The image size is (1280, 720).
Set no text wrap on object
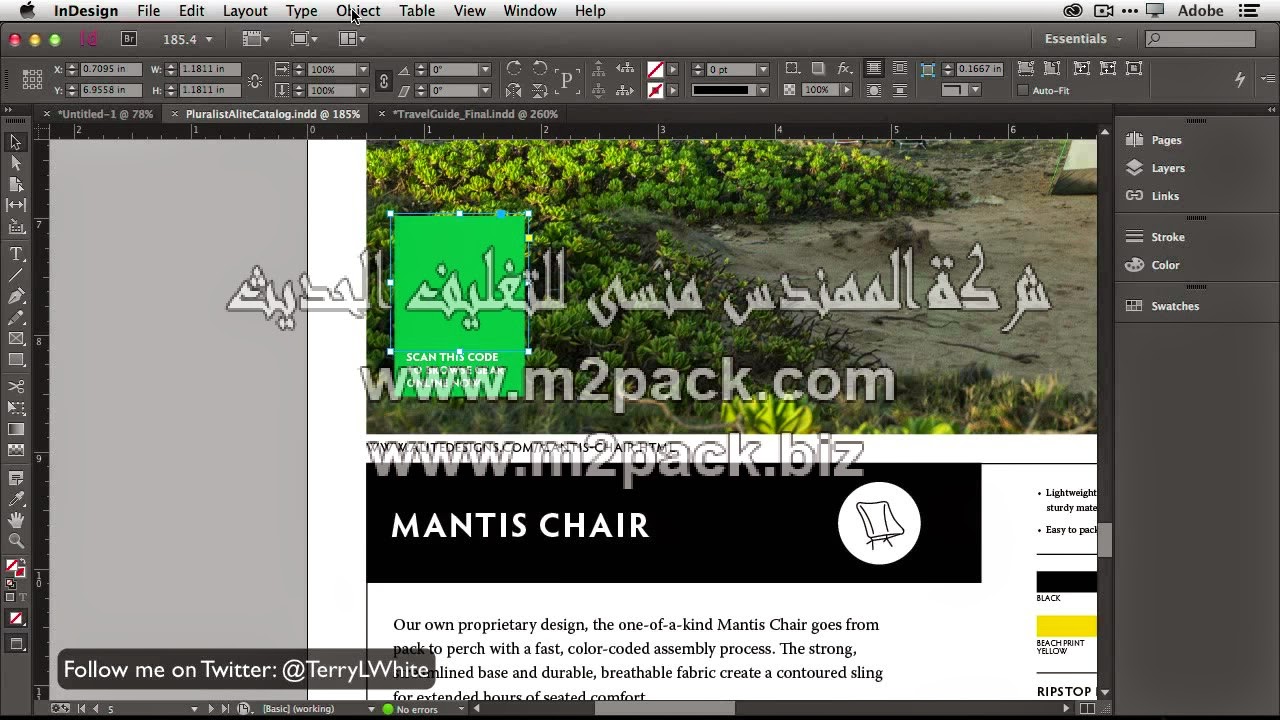874,69
